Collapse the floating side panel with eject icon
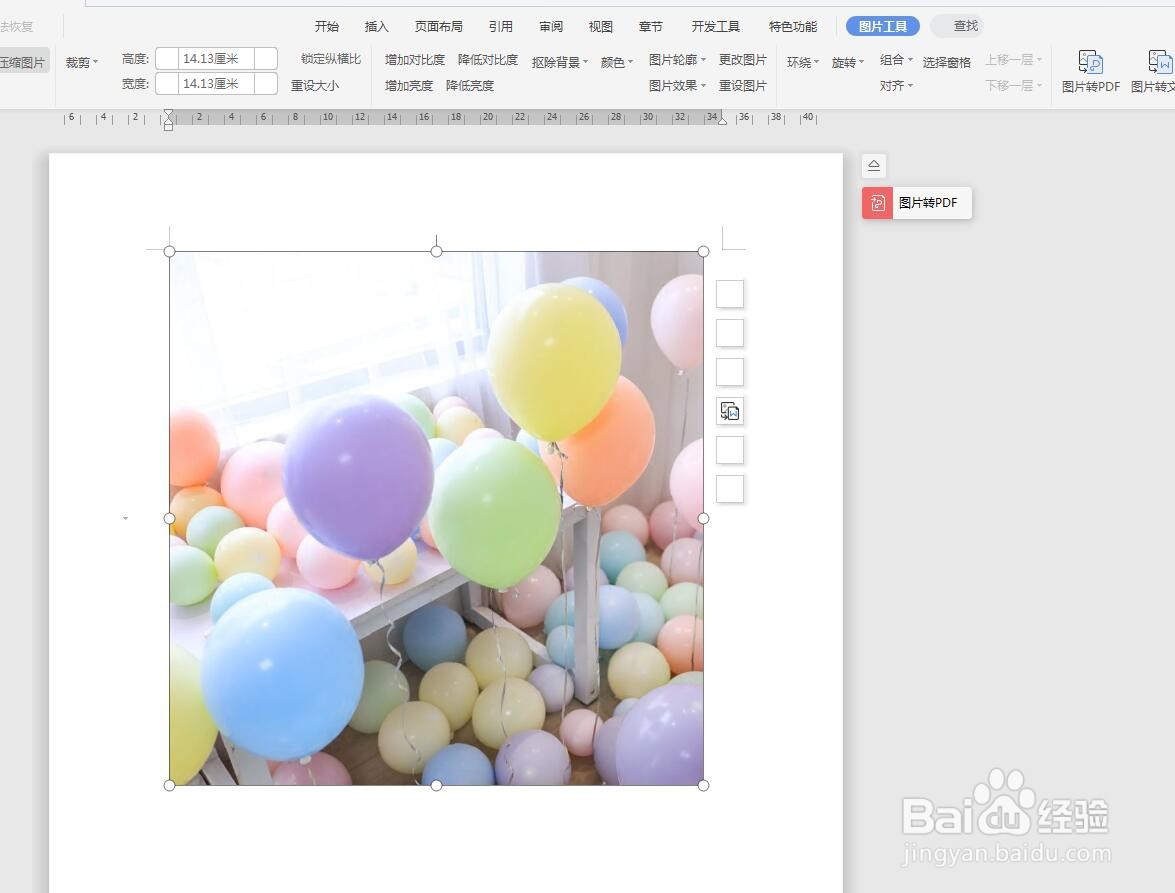This screenshot has height=893, width=1175. point(874,166)
